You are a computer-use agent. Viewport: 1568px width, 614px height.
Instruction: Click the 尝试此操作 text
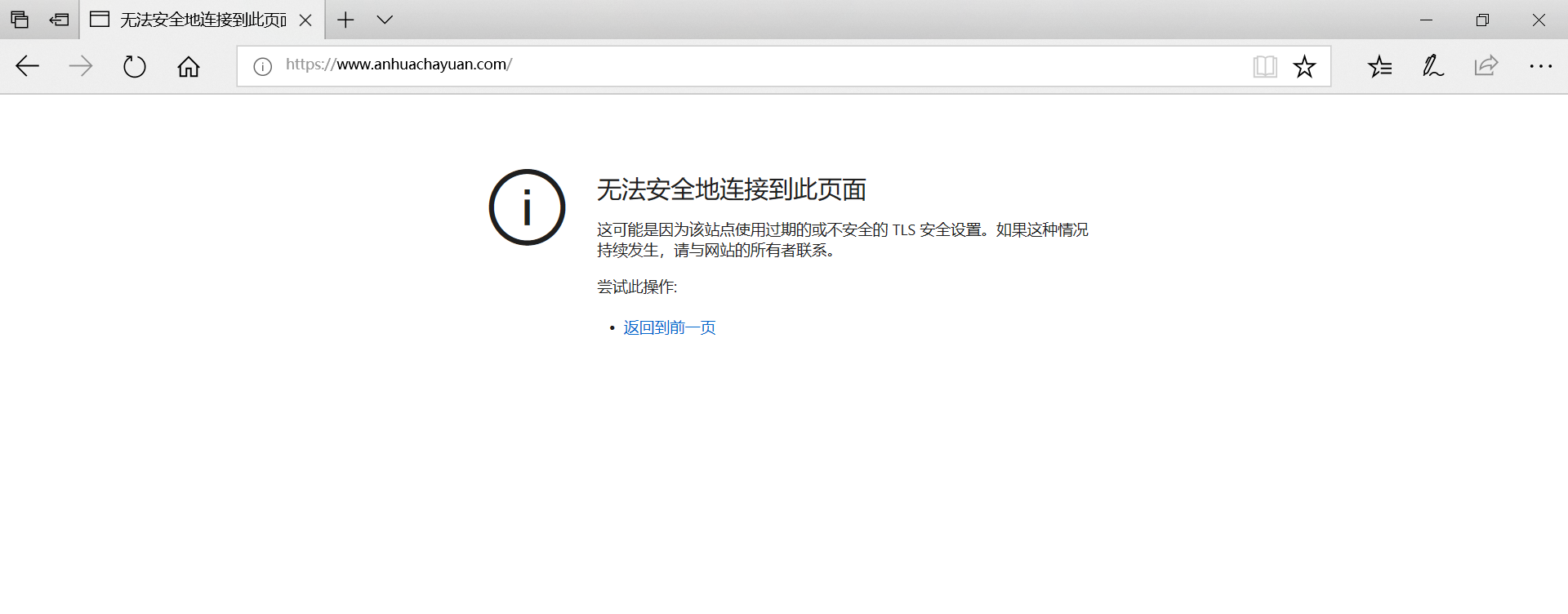click(637, 287)
